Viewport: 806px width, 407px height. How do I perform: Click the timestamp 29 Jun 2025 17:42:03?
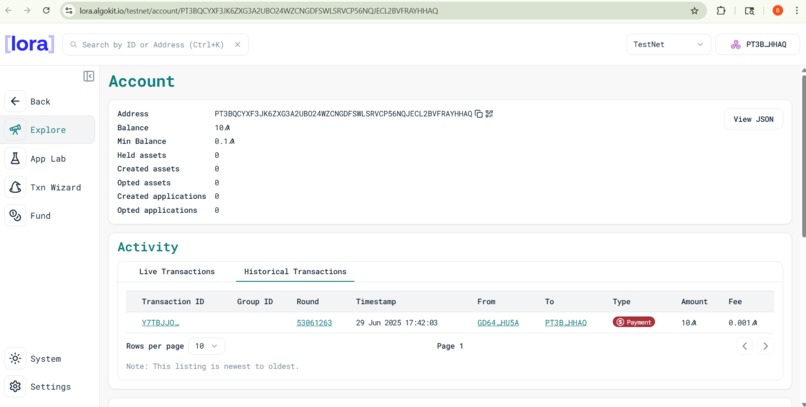coord(396,323)
